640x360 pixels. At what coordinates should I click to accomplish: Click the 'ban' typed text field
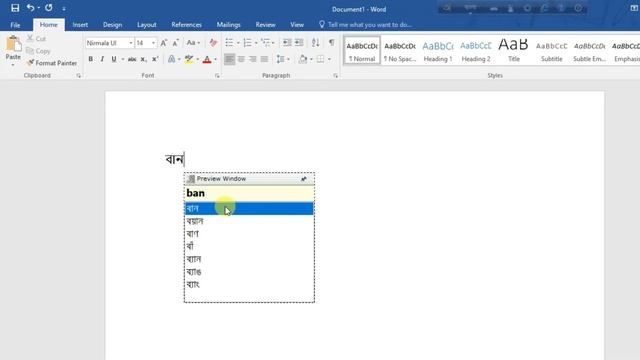click(249, 193)
